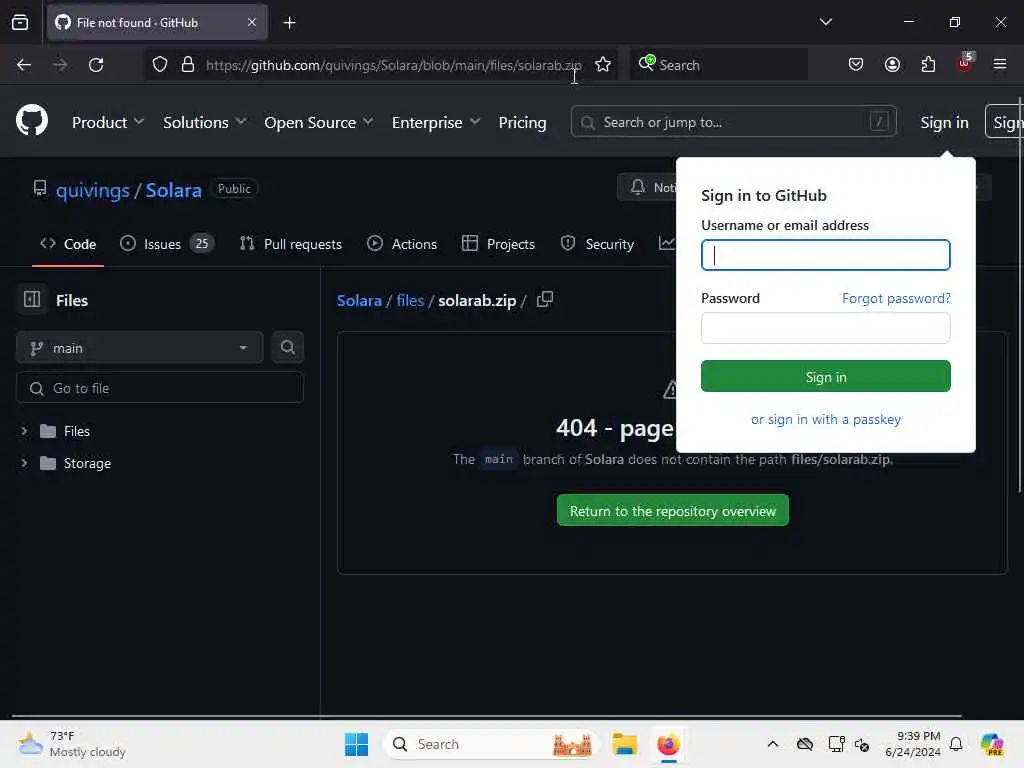This screenshot has height=768, width=1024.
Task: Open the Pricing page link
Action: (x=522, y=122)
